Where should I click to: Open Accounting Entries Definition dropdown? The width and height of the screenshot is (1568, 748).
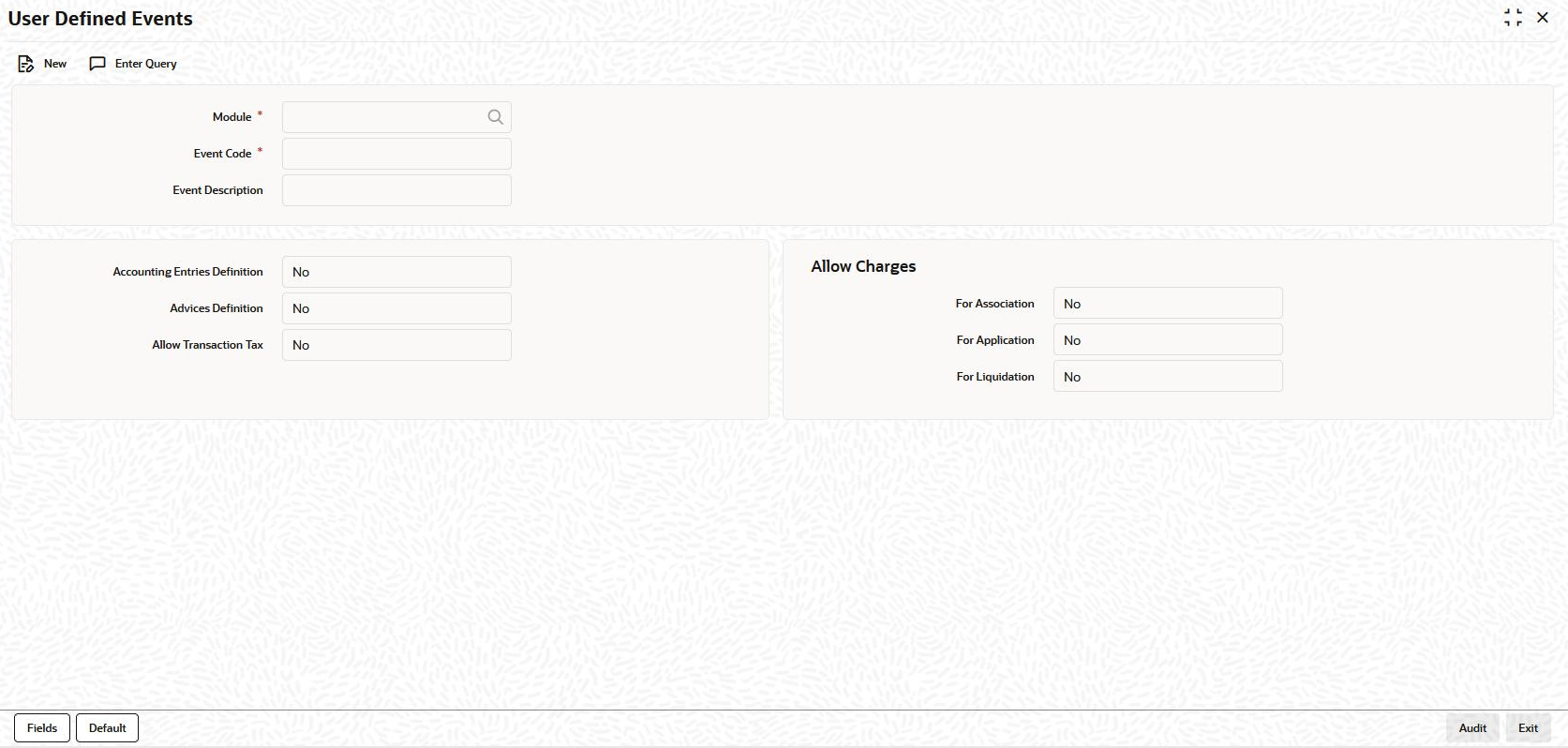pos(396,272)
